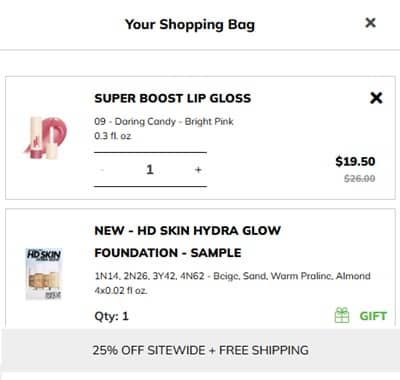
Task: Click the 25% off sitewide promo banner
Action: [x=200, y=350]
